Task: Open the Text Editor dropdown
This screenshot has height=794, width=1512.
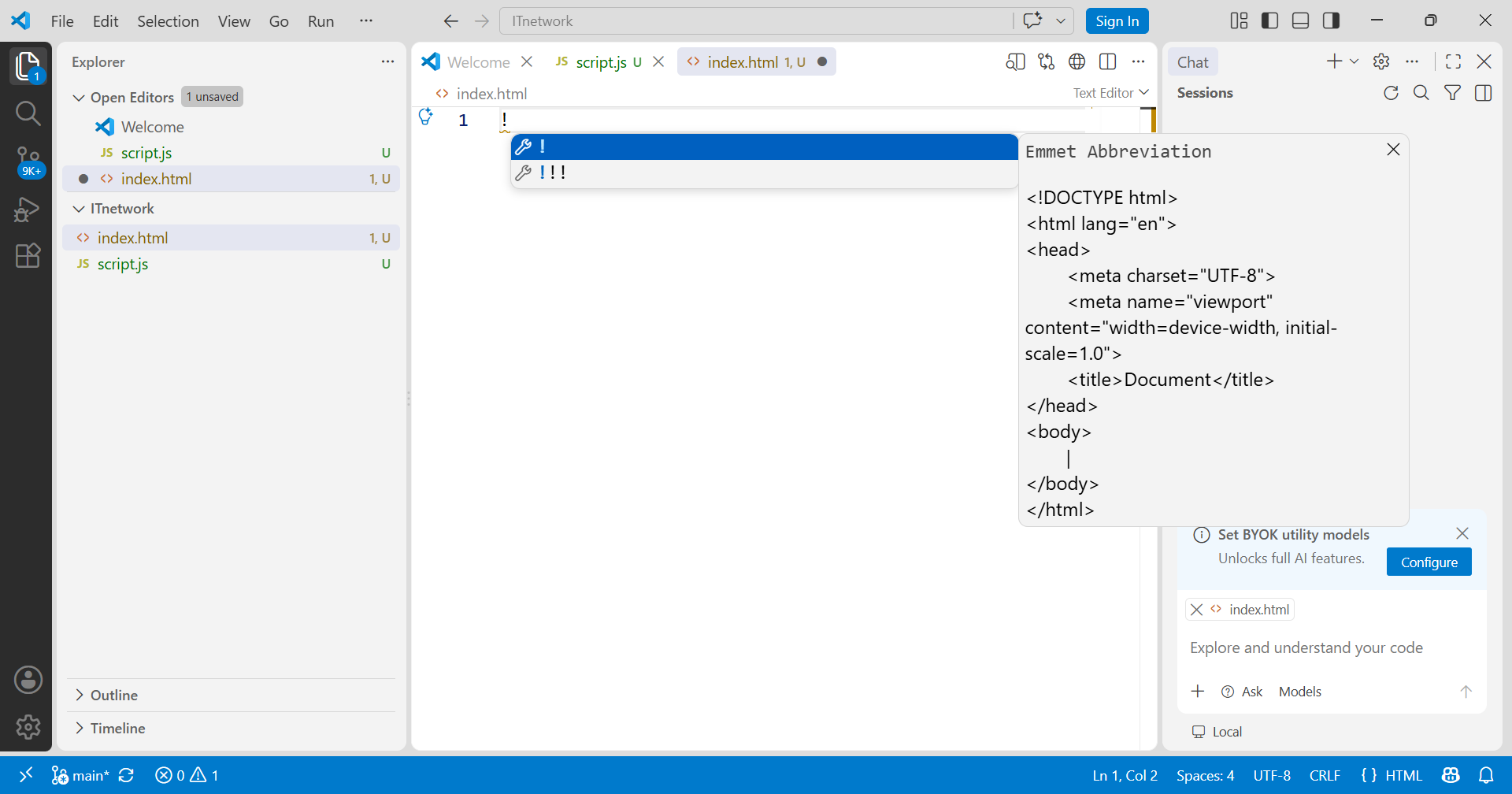Action: [x=1111, y=93]
